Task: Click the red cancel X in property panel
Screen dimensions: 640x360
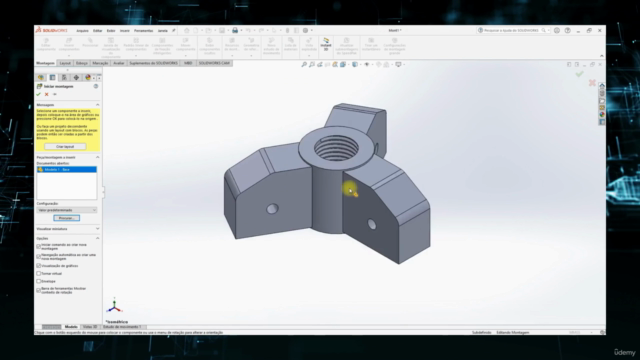Action: [47, 94]
